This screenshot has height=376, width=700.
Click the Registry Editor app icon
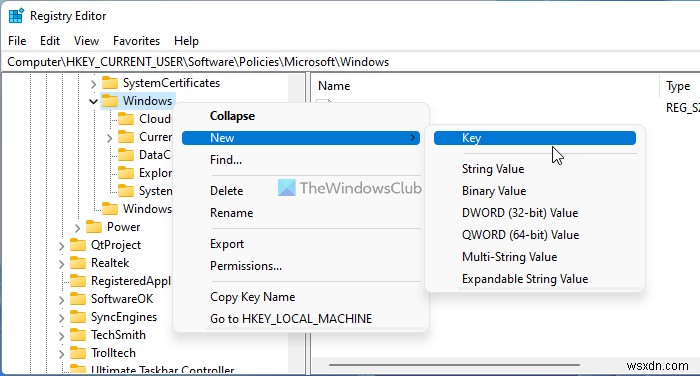(x=17, y=16)
